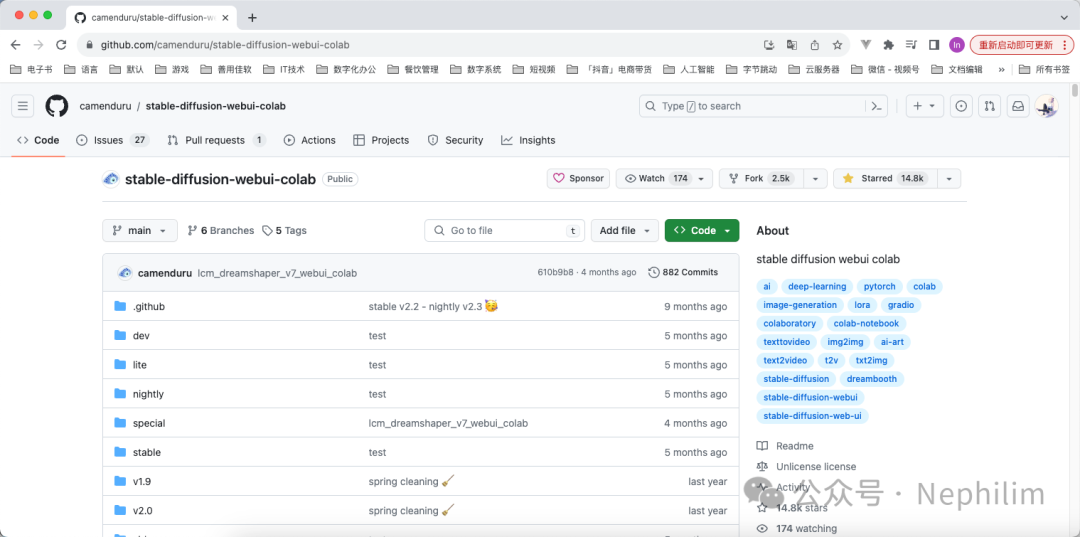Screen dimensions: 1080x537
Task: Click the dreambooth topic tag
Action: click(x=872, y=379)
